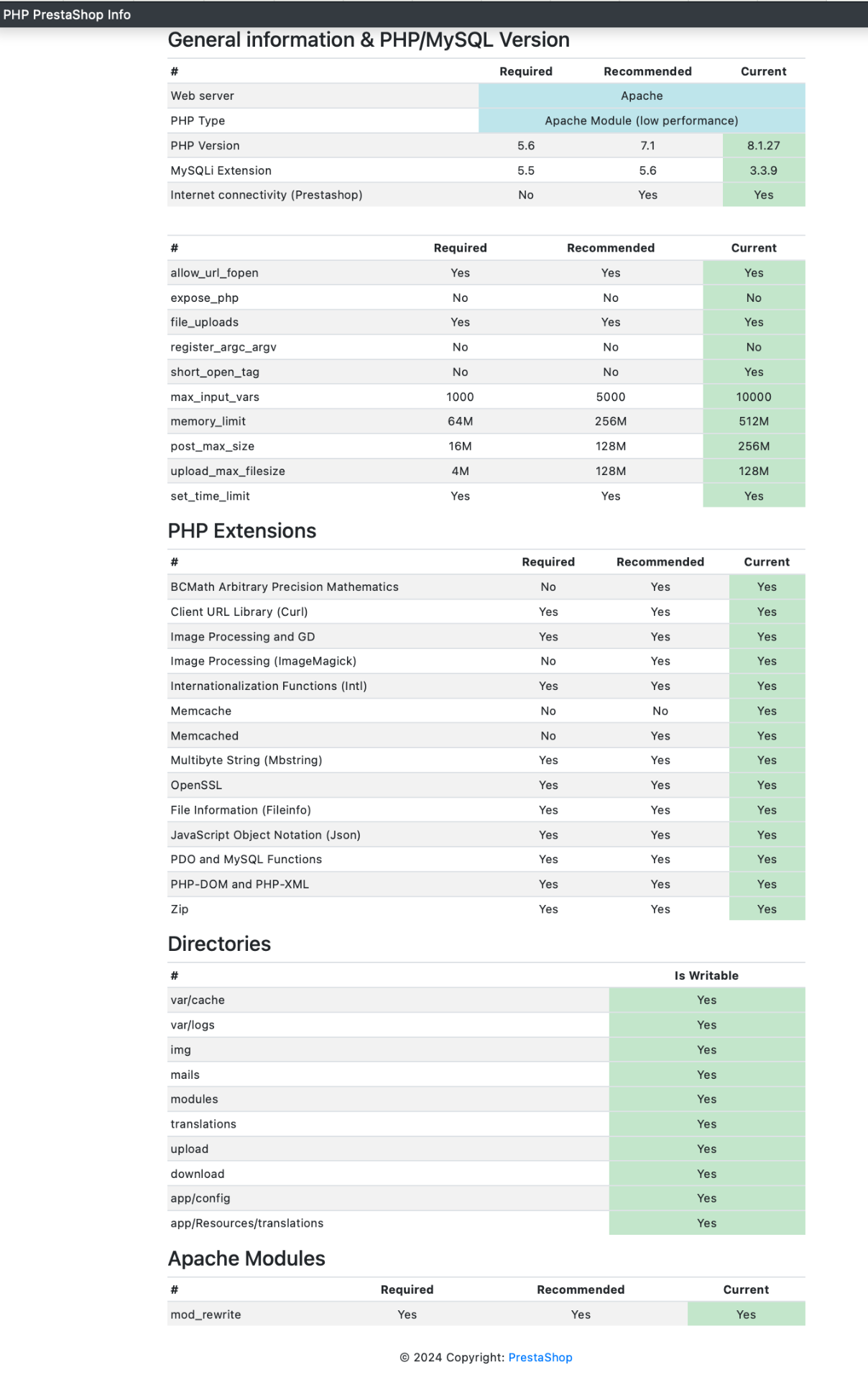This screenshot has width=868, height=1380.
Task: Click the PHP Extensions heading
Action: click(x=242, y=530)
